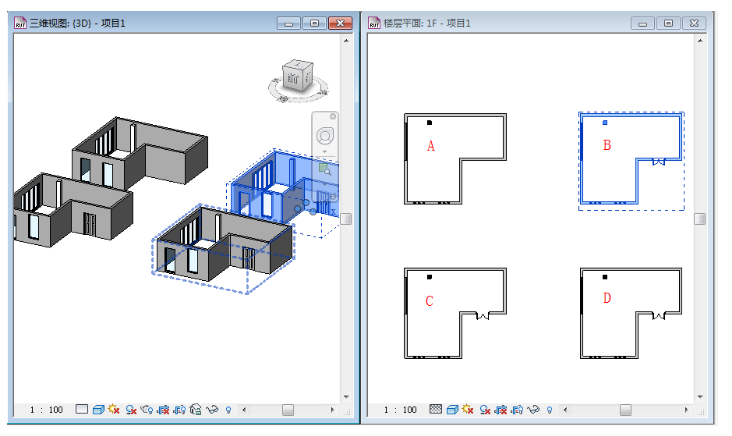The width and height of the screenshot is (732, 436).
Task: Close the 3D view window
Action: click(x=340, y=23)
